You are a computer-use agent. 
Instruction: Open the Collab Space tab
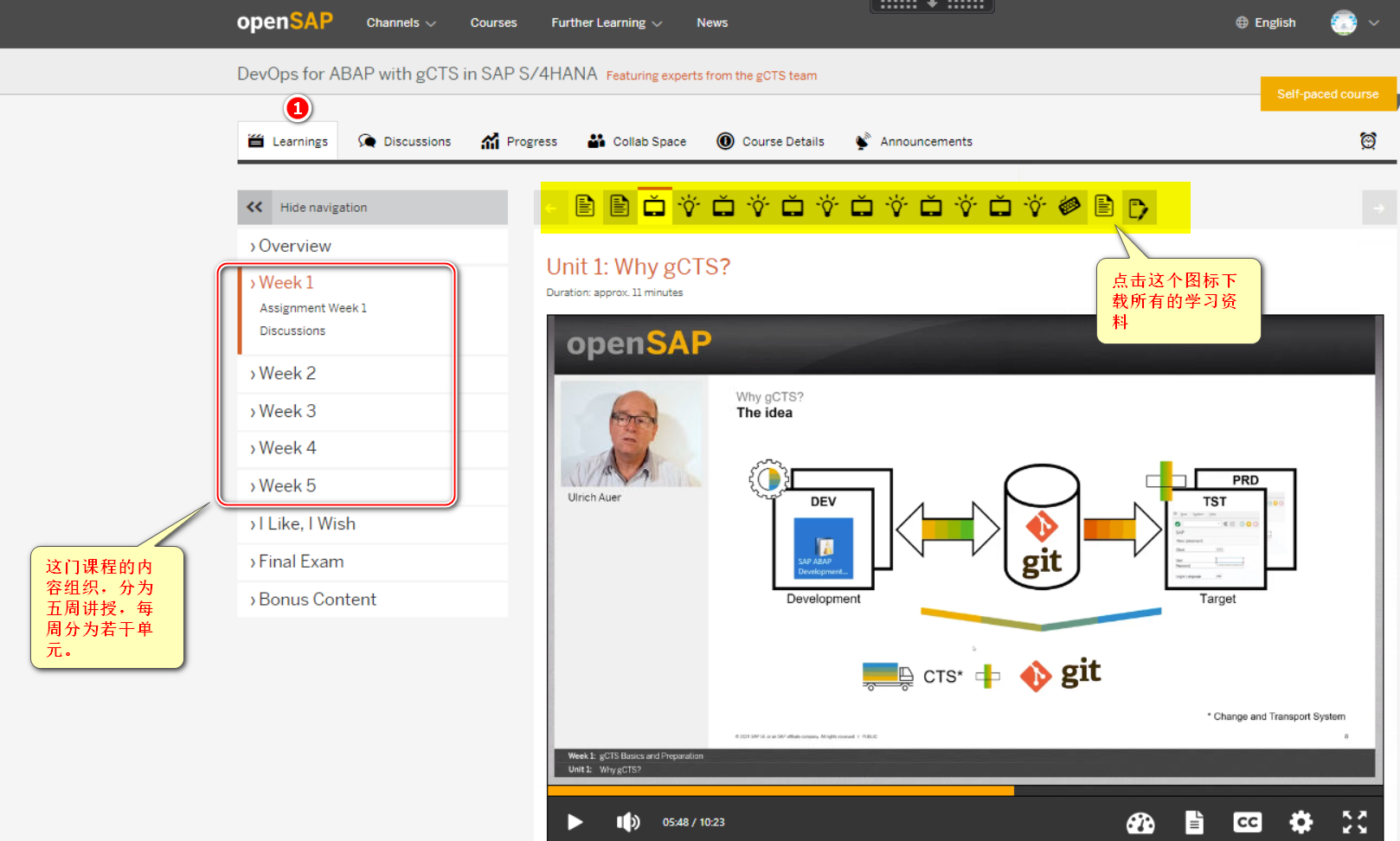tap(637, 141)
